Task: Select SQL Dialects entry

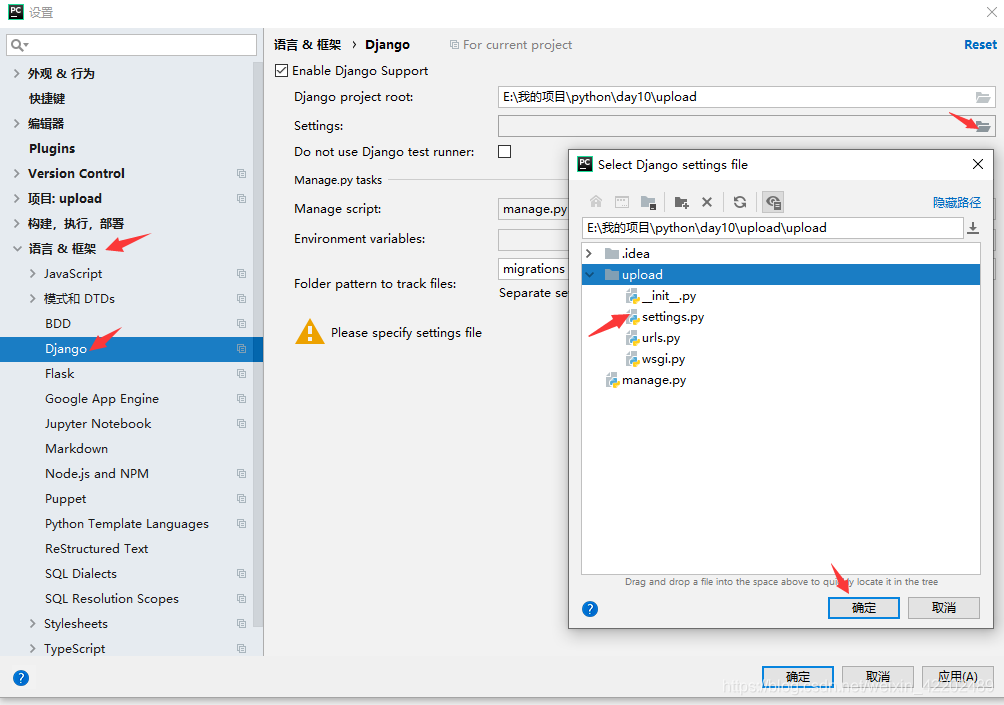Action: click(81, 573)
